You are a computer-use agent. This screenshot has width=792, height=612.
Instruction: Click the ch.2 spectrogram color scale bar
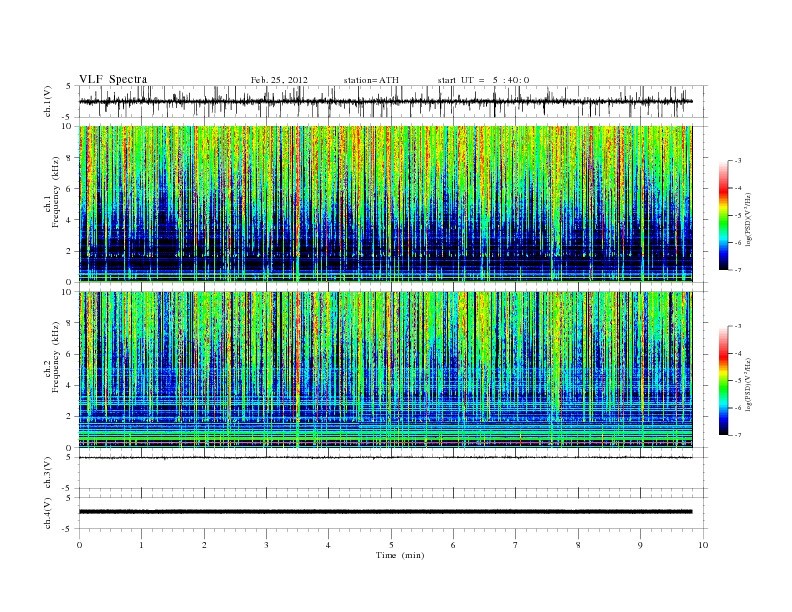724,381
